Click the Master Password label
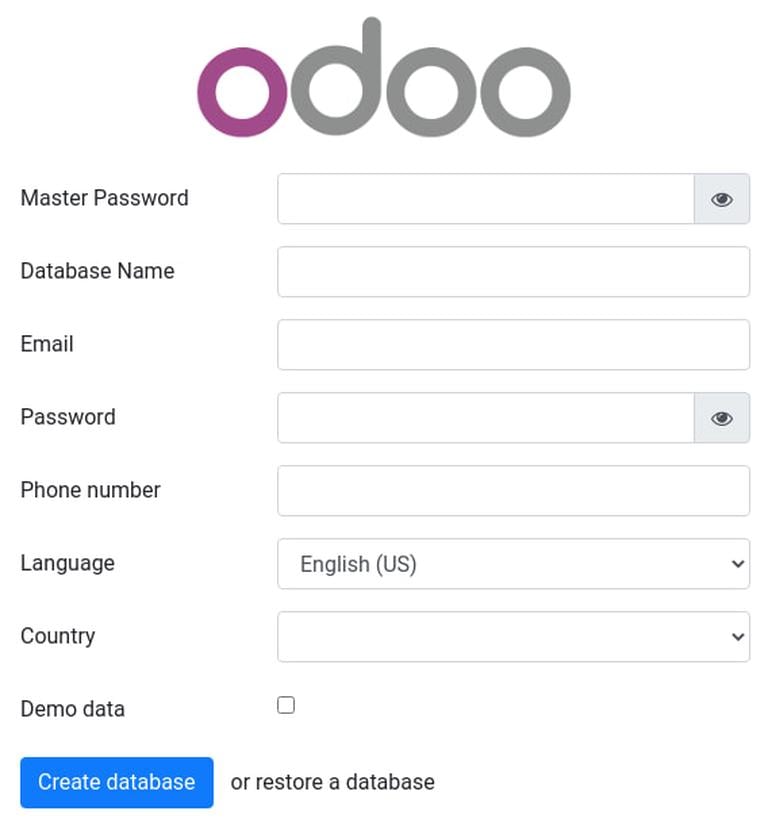Viewport: 768px width, 826px height. [x=104, y=198]
